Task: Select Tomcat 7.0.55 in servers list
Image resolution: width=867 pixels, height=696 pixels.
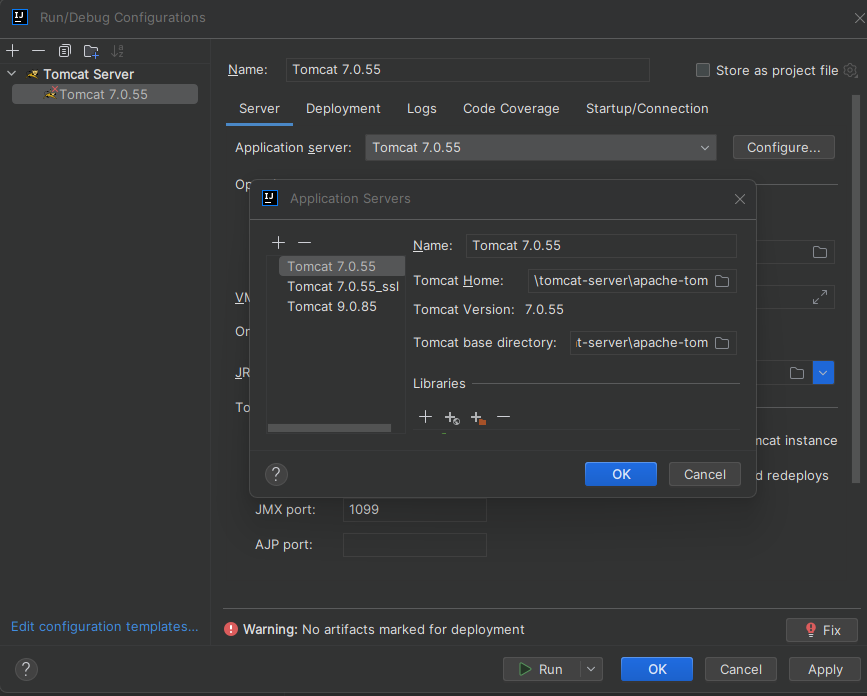Action: (342, 266)
